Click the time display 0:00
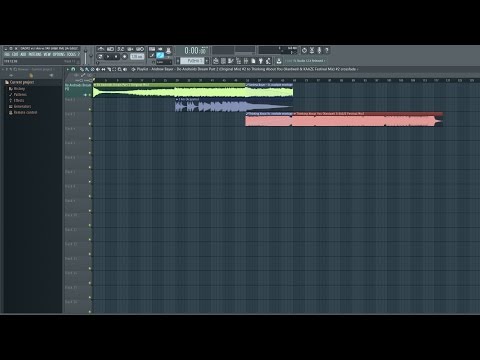 point(196,51)
